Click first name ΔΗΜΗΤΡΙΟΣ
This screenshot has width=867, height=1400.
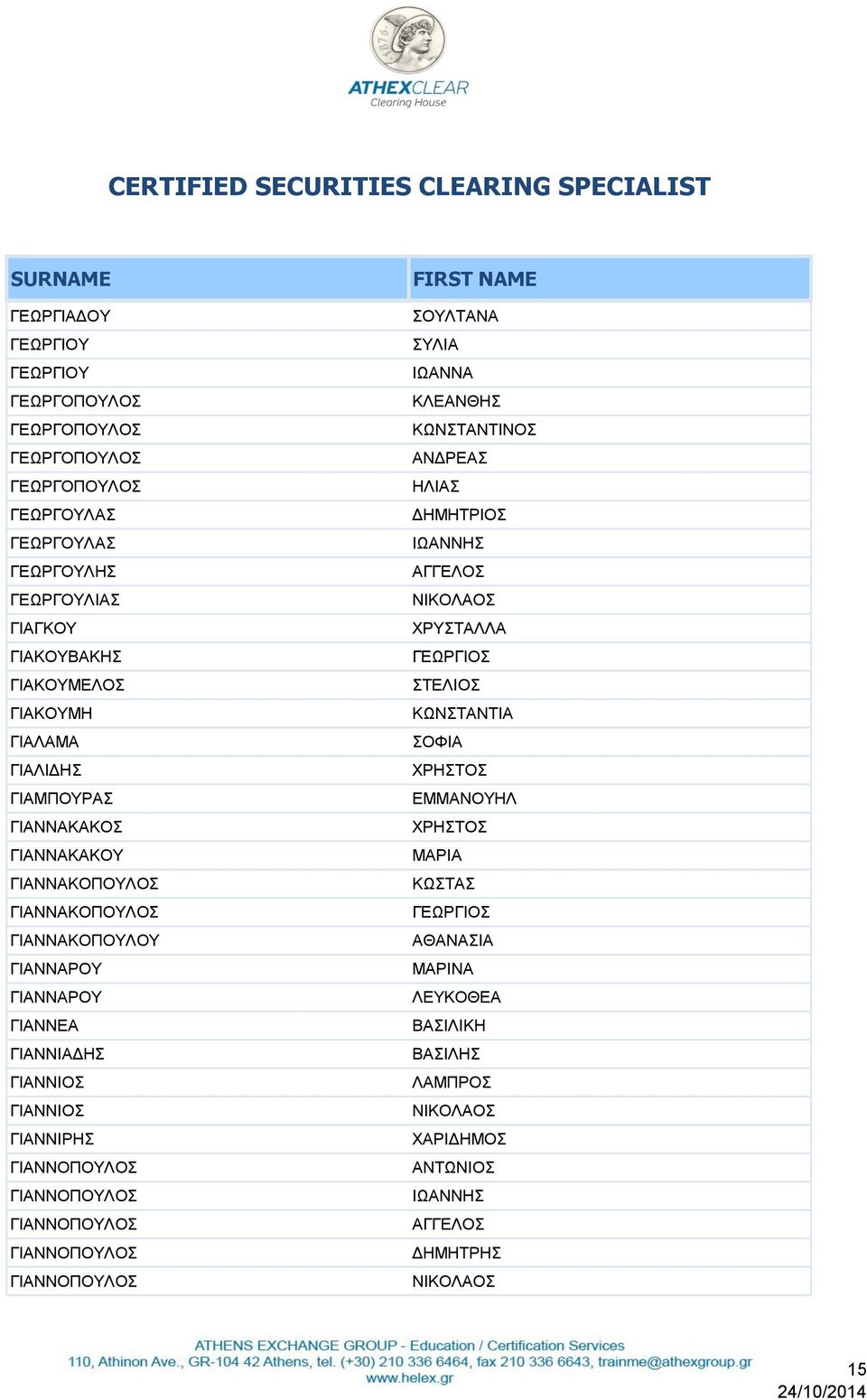point(459,515)
